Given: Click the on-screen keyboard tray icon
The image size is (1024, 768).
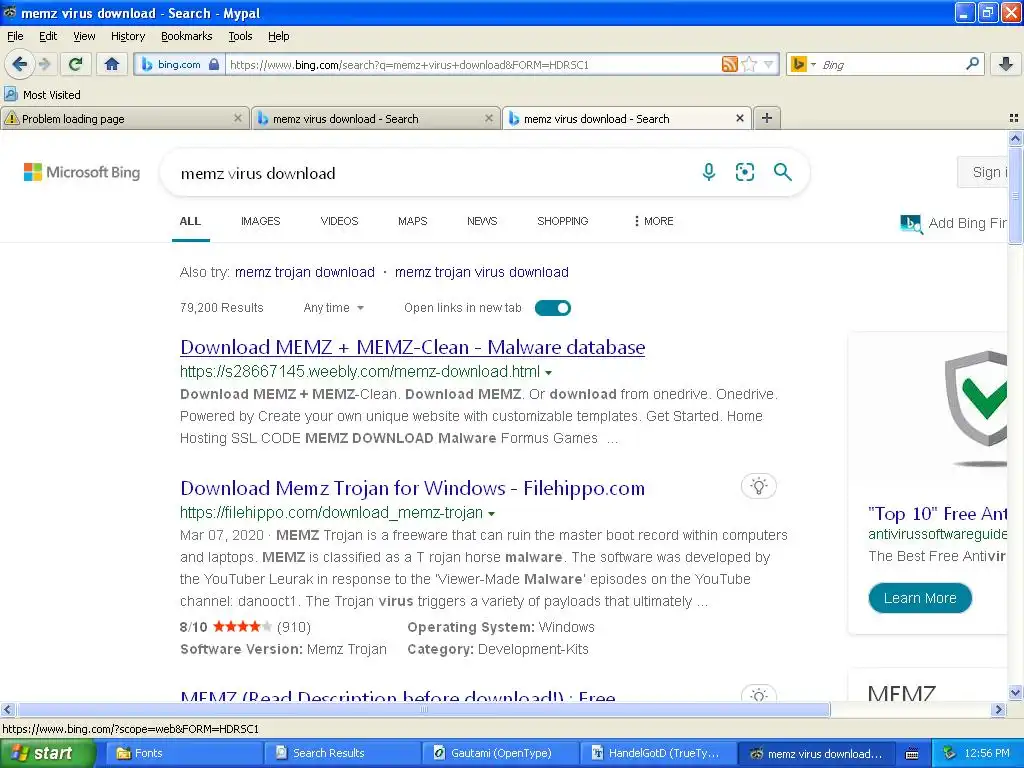Looking at the screenshot, I should coord(912,754).
